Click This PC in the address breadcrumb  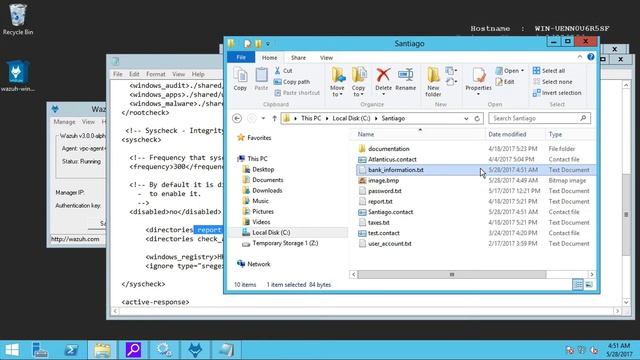click(311, 118)
